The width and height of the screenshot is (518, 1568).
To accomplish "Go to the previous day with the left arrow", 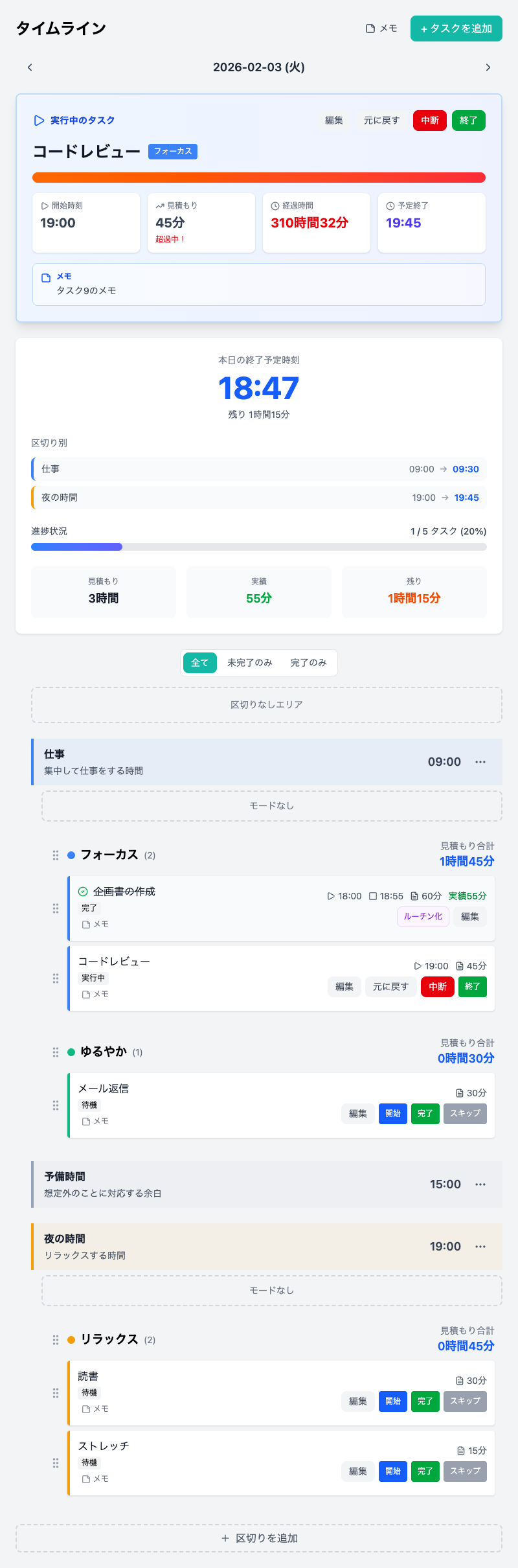I will 30,67.
